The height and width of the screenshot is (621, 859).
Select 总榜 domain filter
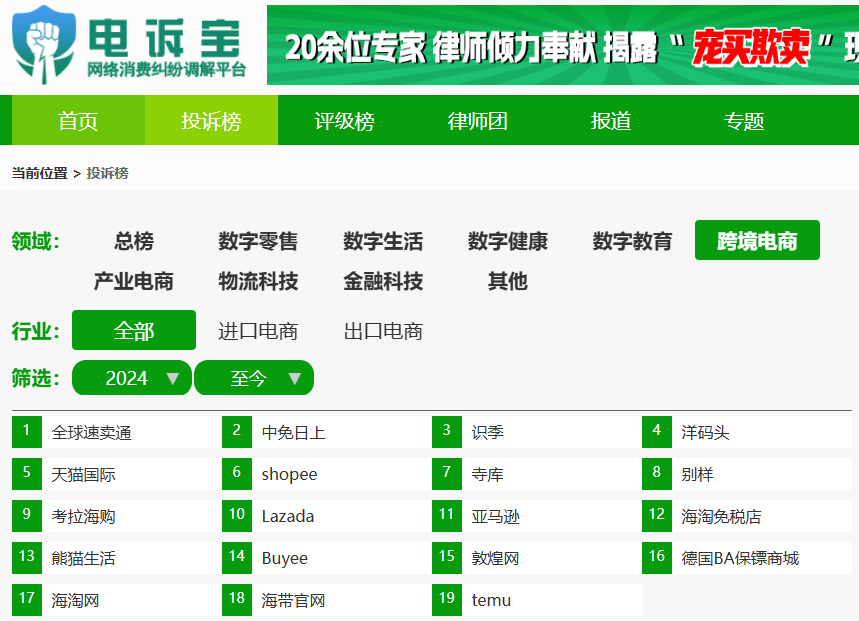[134, 241]
